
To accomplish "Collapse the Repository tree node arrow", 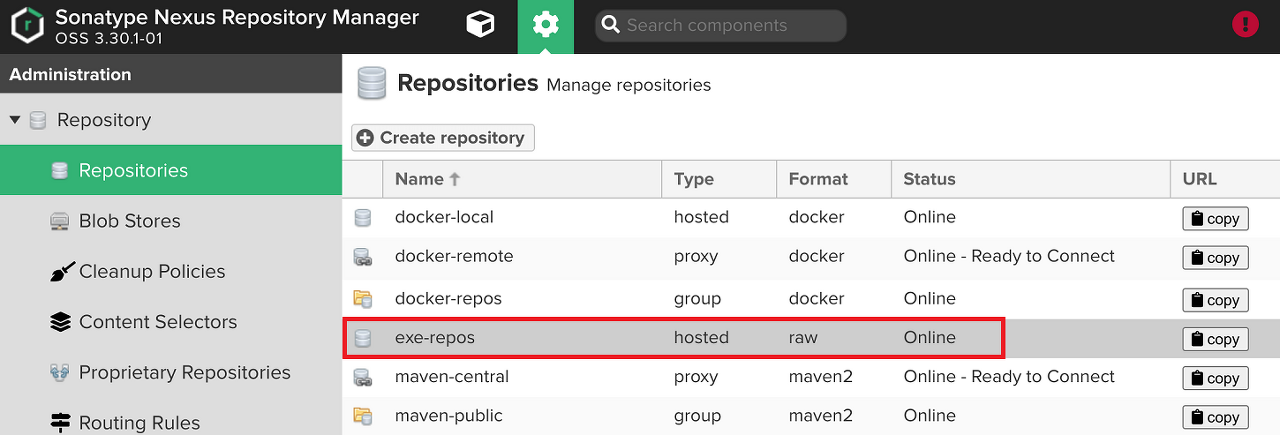I will (x=15, y=120).
